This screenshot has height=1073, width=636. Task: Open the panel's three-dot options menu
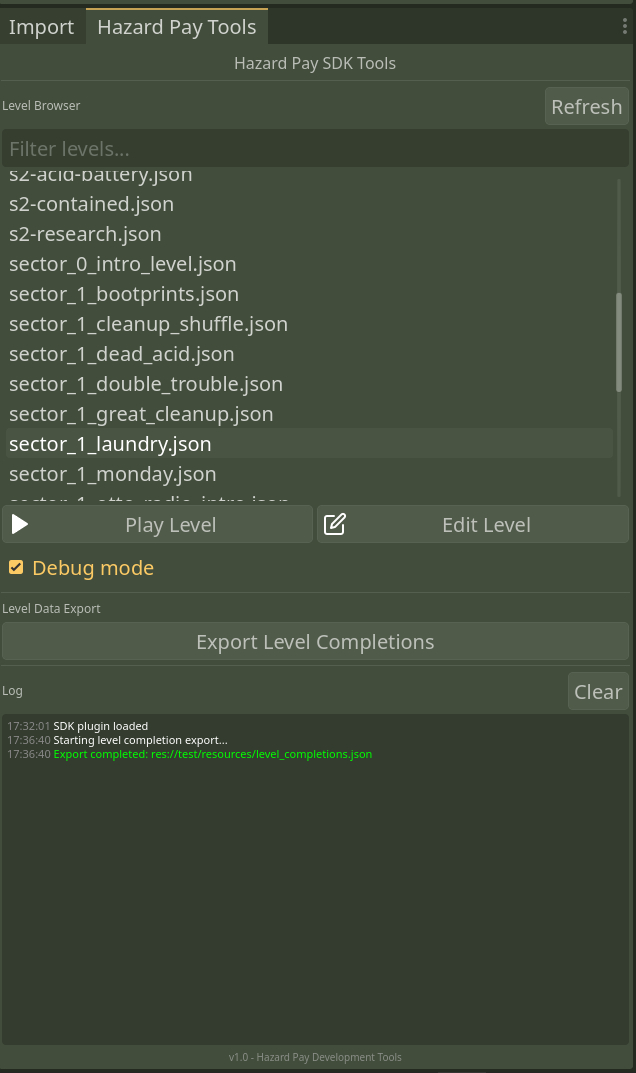tap(624, 27)
